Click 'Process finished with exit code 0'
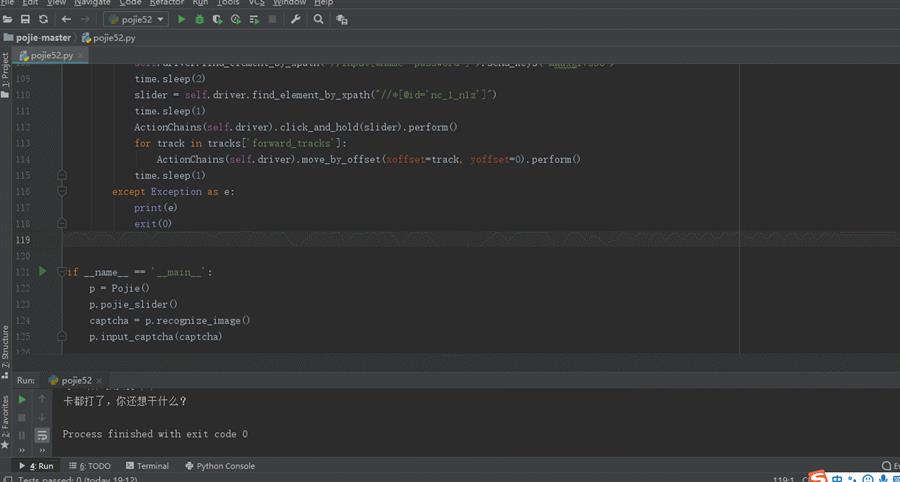Screen dimensions: 900x482 tap(155, 434)
